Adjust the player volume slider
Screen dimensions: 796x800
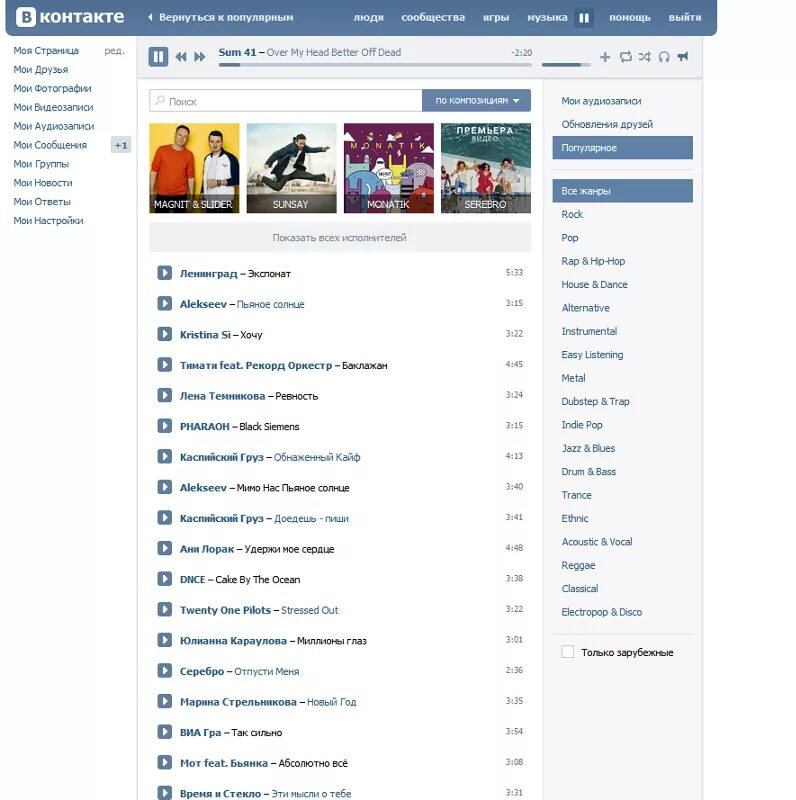click(x=566, y=65)
